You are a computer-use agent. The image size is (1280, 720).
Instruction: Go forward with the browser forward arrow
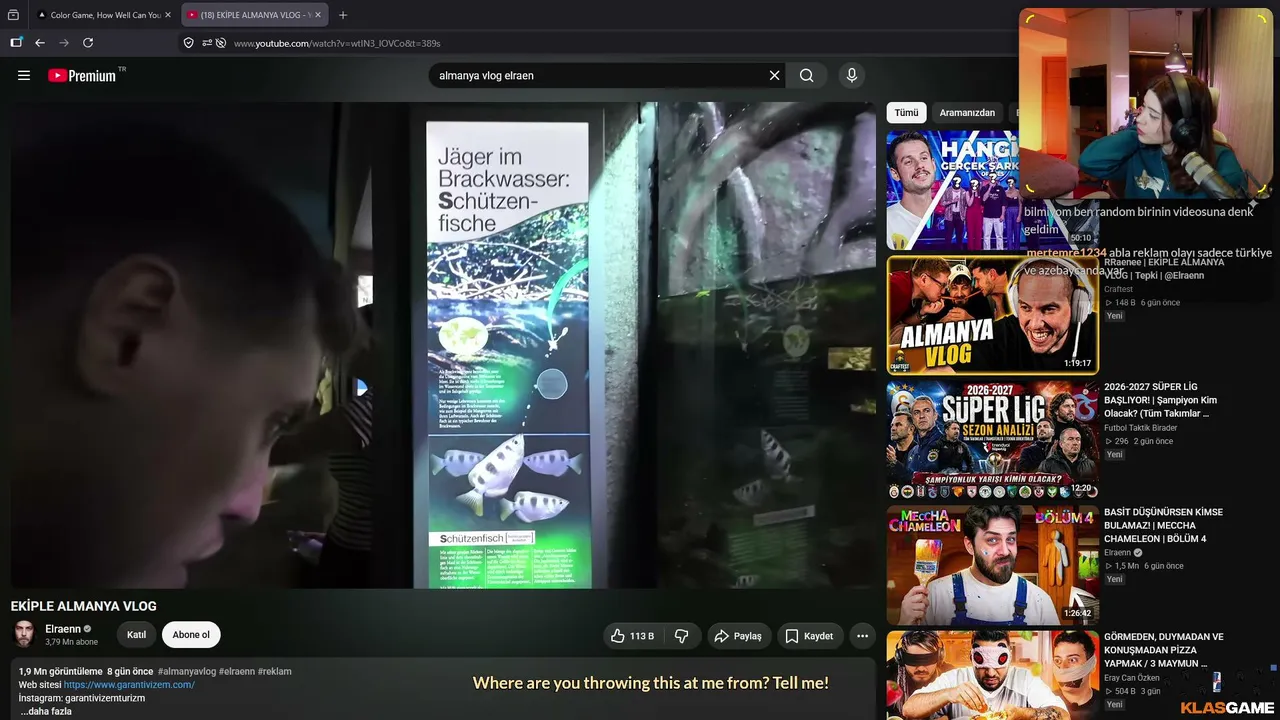(x=64, y=43)
